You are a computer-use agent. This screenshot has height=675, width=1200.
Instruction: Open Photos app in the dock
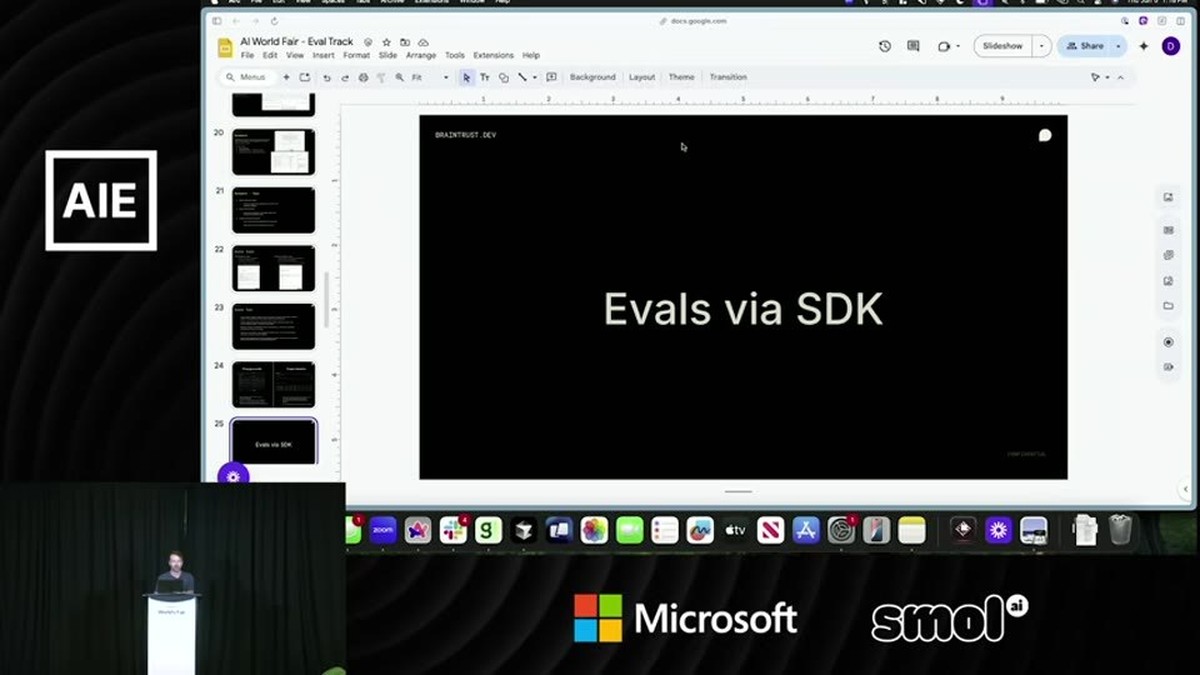coord(594,530)
